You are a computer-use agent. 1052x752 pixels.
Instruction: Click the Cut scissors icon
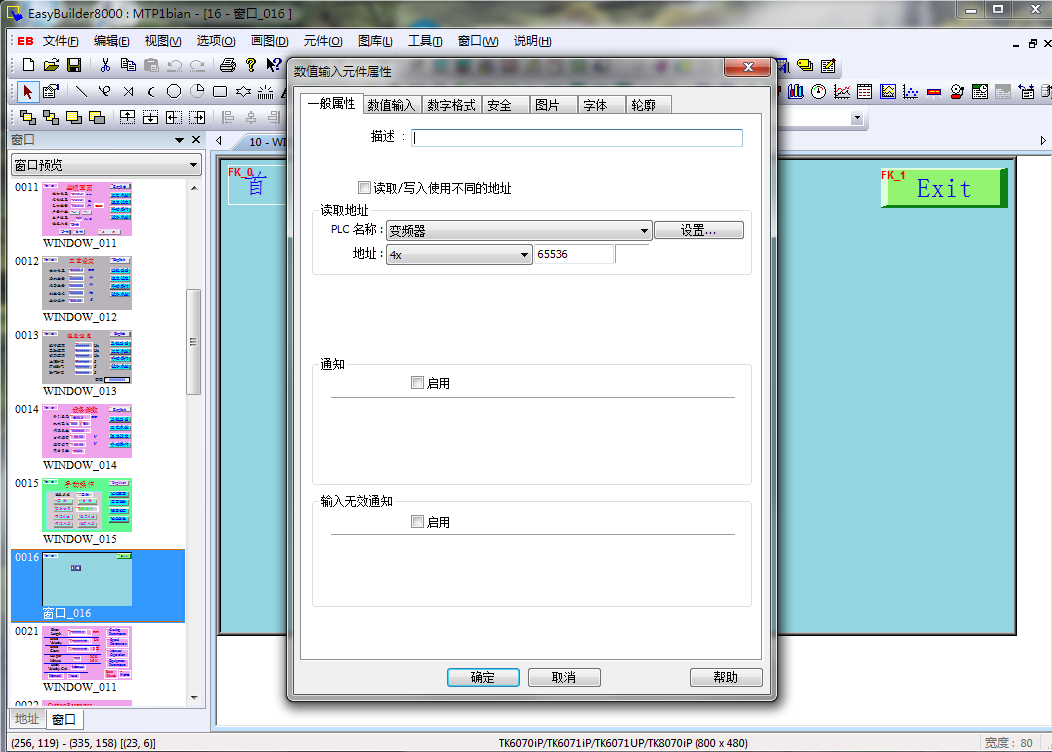[105, 65]
